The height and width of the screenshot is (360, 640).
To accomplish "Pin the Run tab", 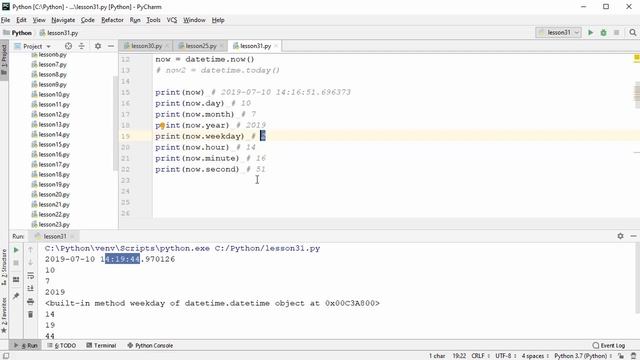I will tap(16, 296).
